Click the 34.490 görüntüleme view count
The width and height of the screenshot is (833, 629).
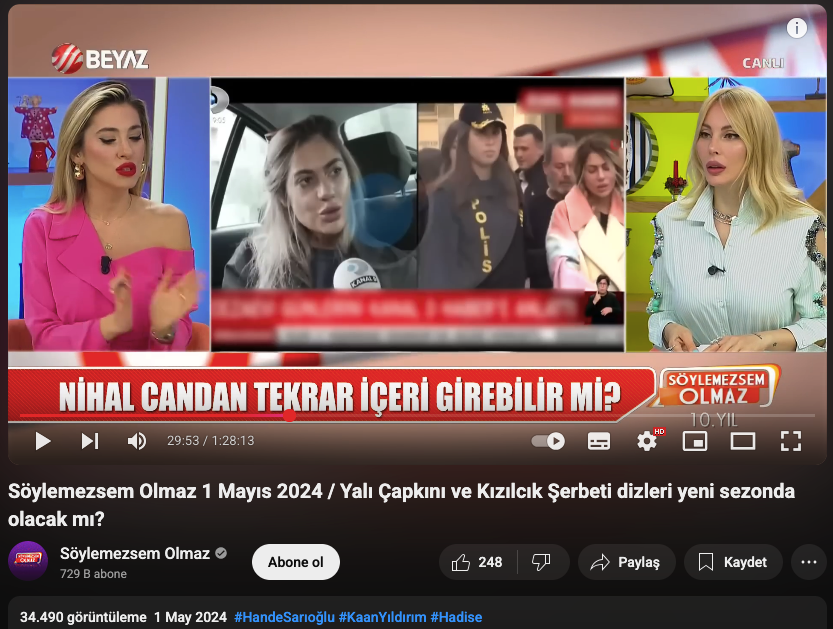tap(83, 617)
